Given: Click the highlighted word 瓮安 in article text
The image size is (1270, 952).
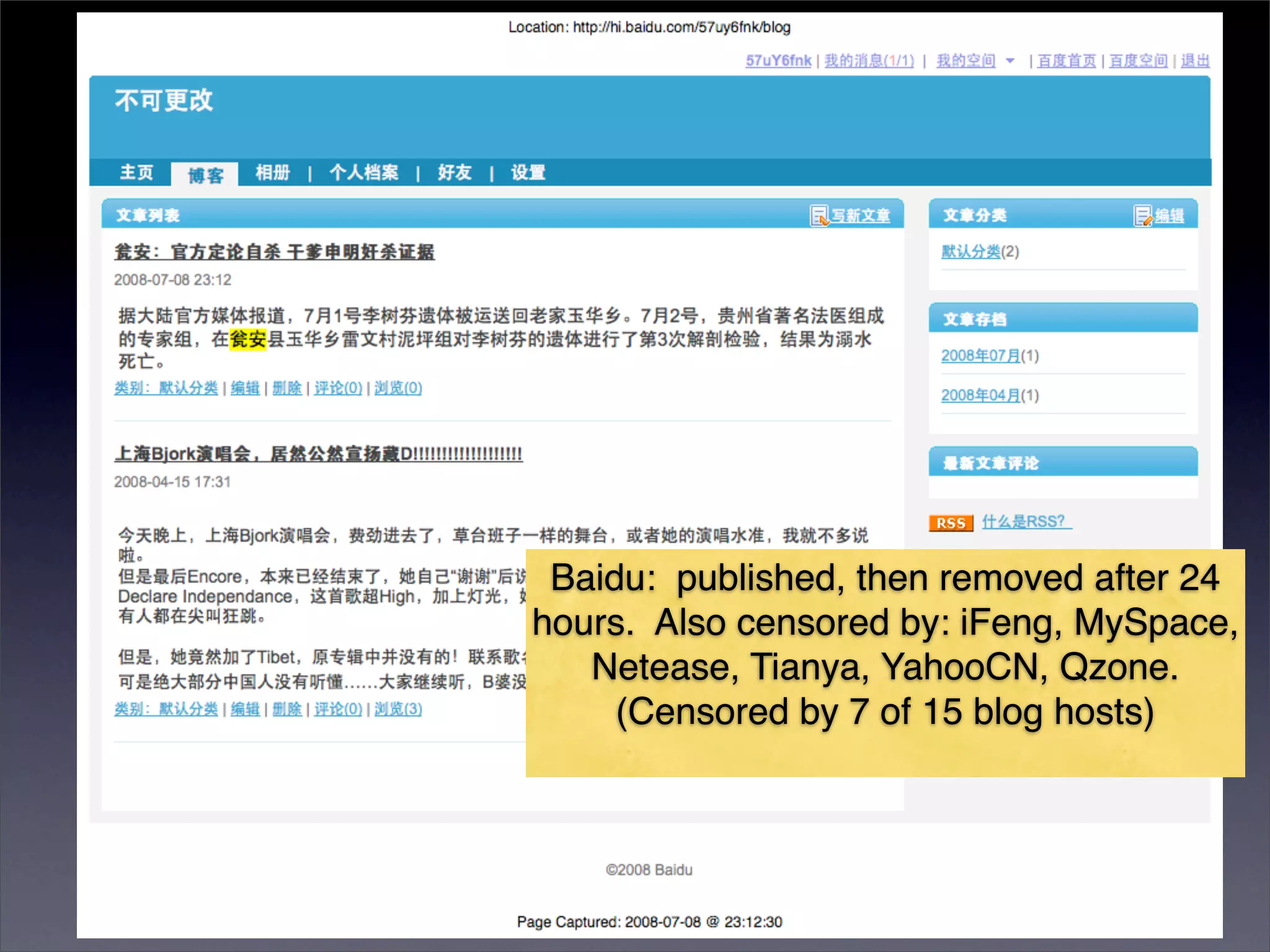Looking at the screenshot, I should pos(248,339).
